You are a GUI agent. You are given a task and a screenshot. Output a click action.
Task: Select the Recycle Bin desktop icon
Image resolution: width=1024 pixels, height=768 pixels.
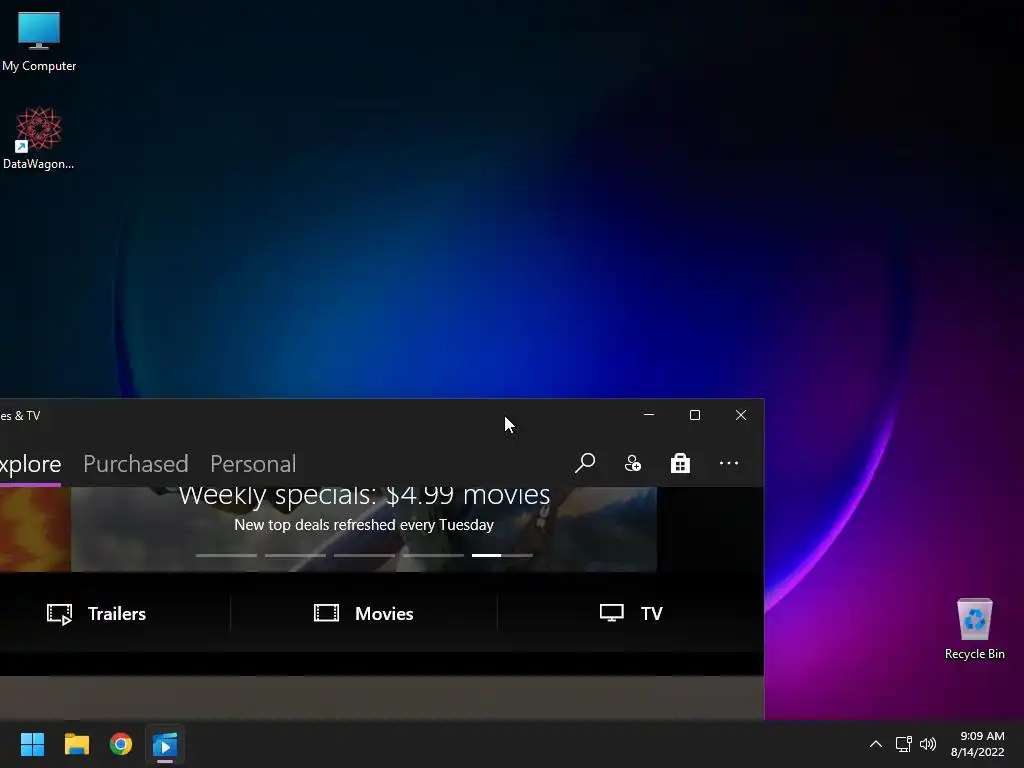(x=974, y=629)
